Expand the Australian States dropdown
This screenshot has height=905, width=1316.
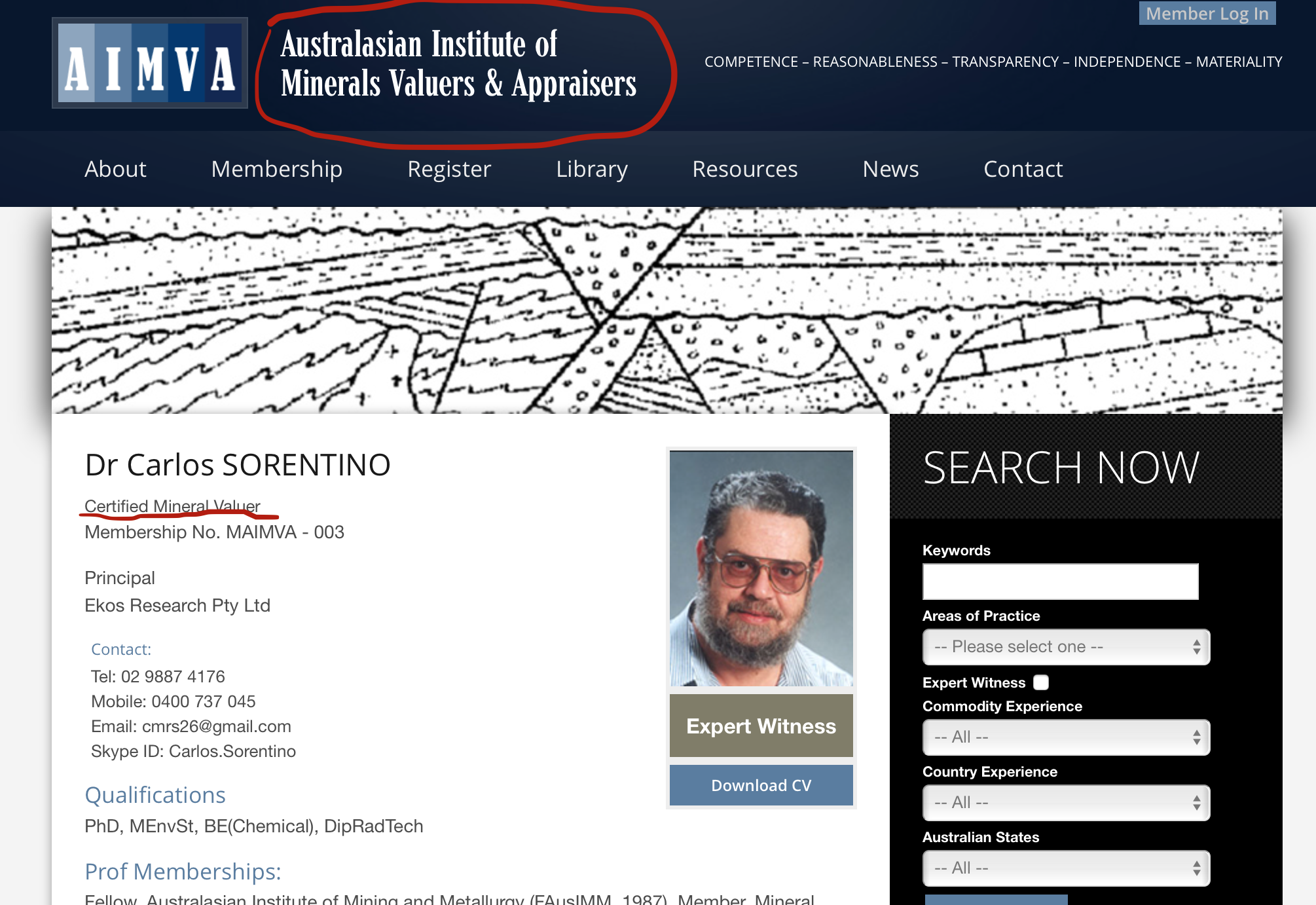[1067, 868]
